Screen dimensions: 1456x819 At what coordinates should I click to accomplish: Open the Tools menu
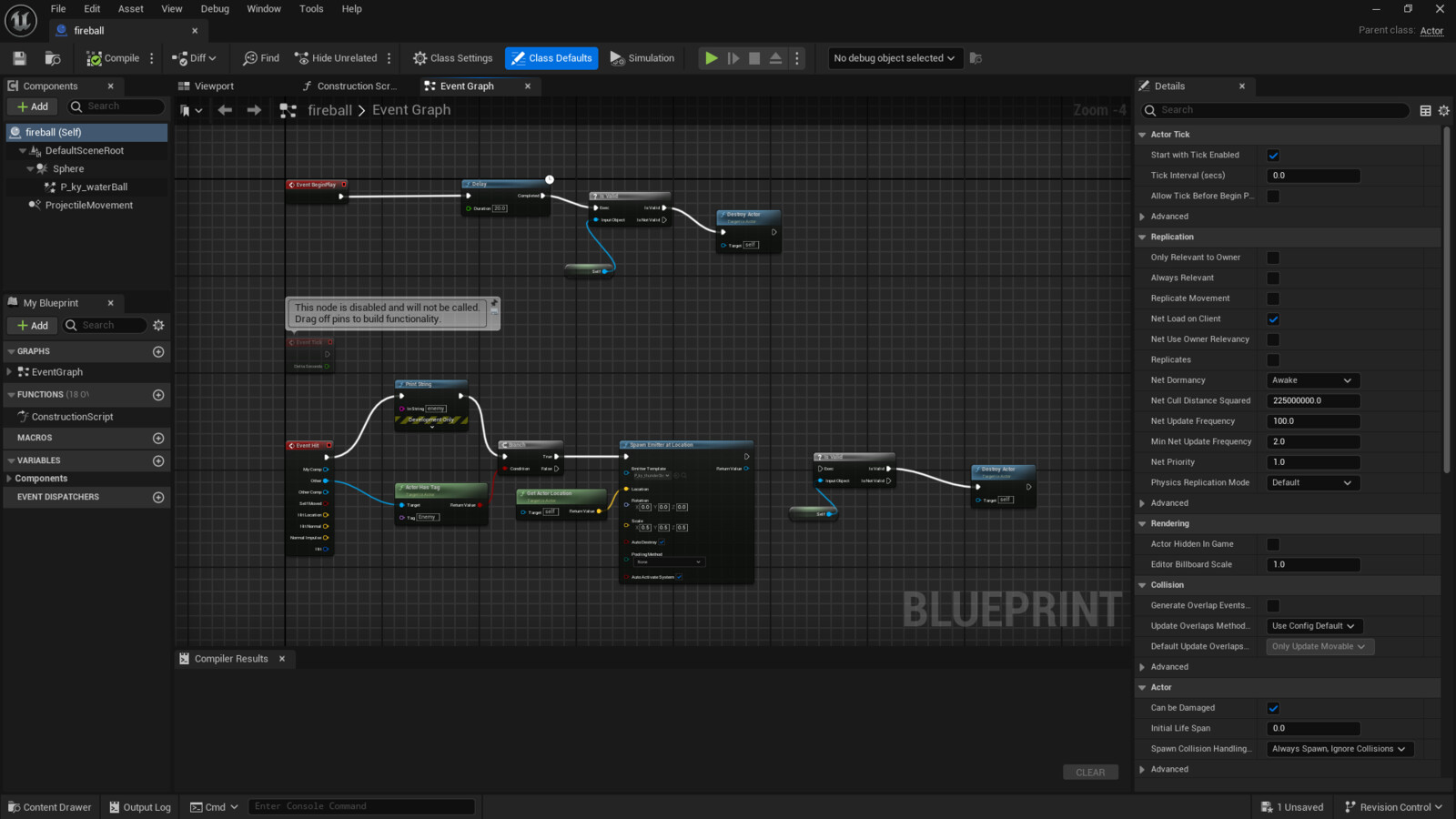coord(311,9)
